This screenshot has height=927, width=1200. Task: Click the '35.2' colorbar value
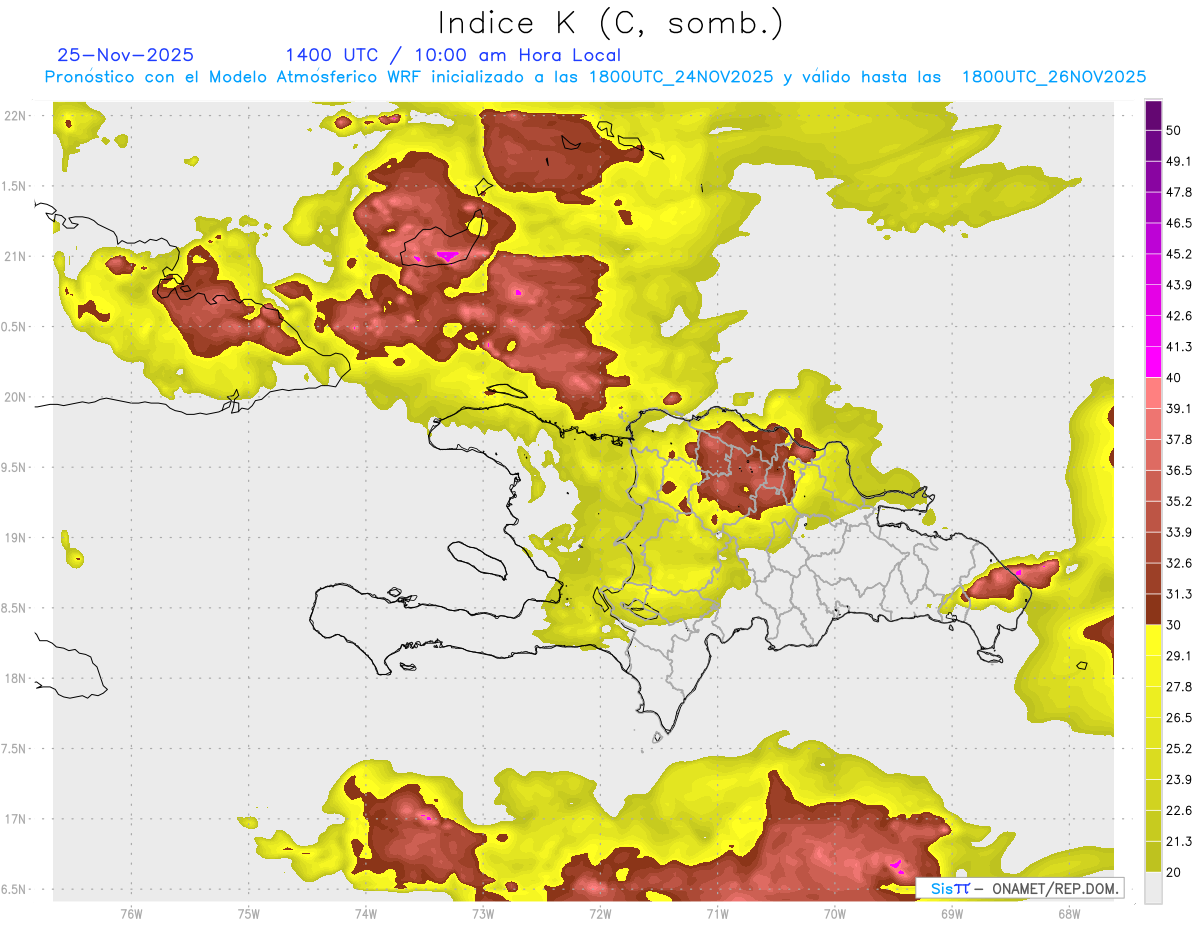(x=1178, y=501)
